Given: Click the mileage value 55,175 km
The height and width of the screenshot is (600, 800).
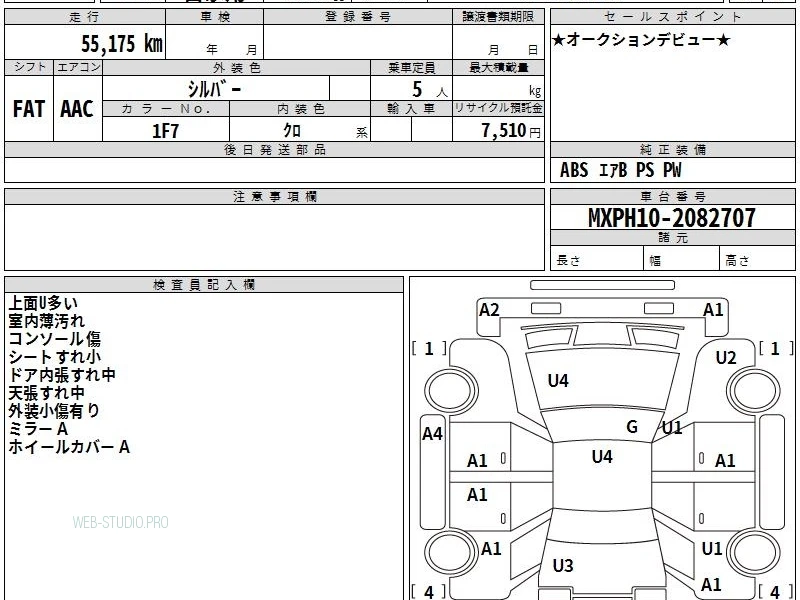Looking at the screenshot, I should pos(122,43).
